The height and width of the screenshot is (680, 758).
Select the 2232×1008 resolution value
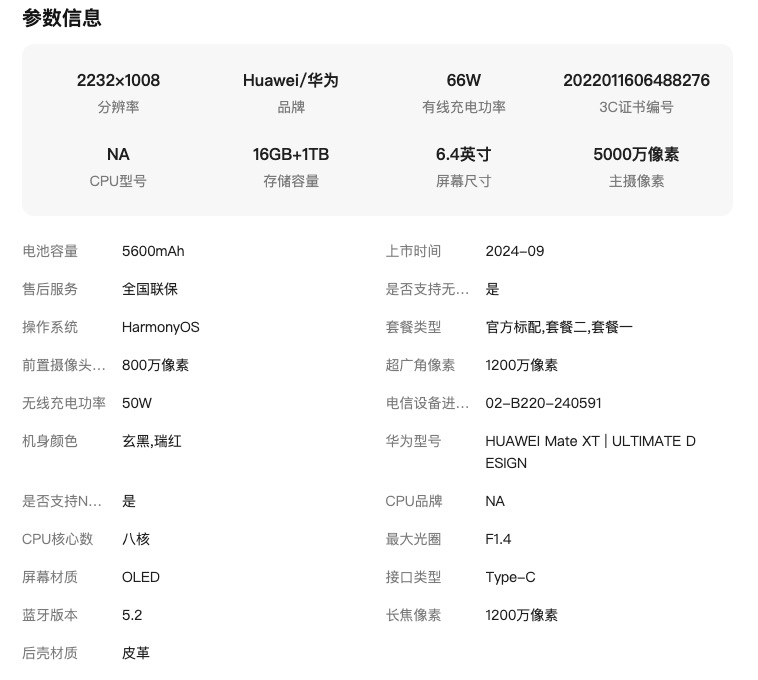[118, 80]
